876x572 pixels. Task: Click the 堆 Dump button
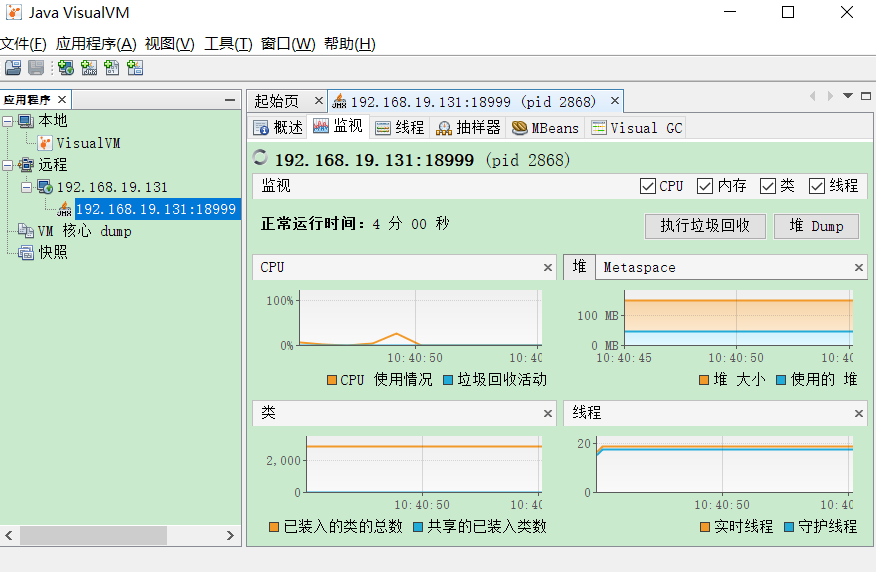816,226
